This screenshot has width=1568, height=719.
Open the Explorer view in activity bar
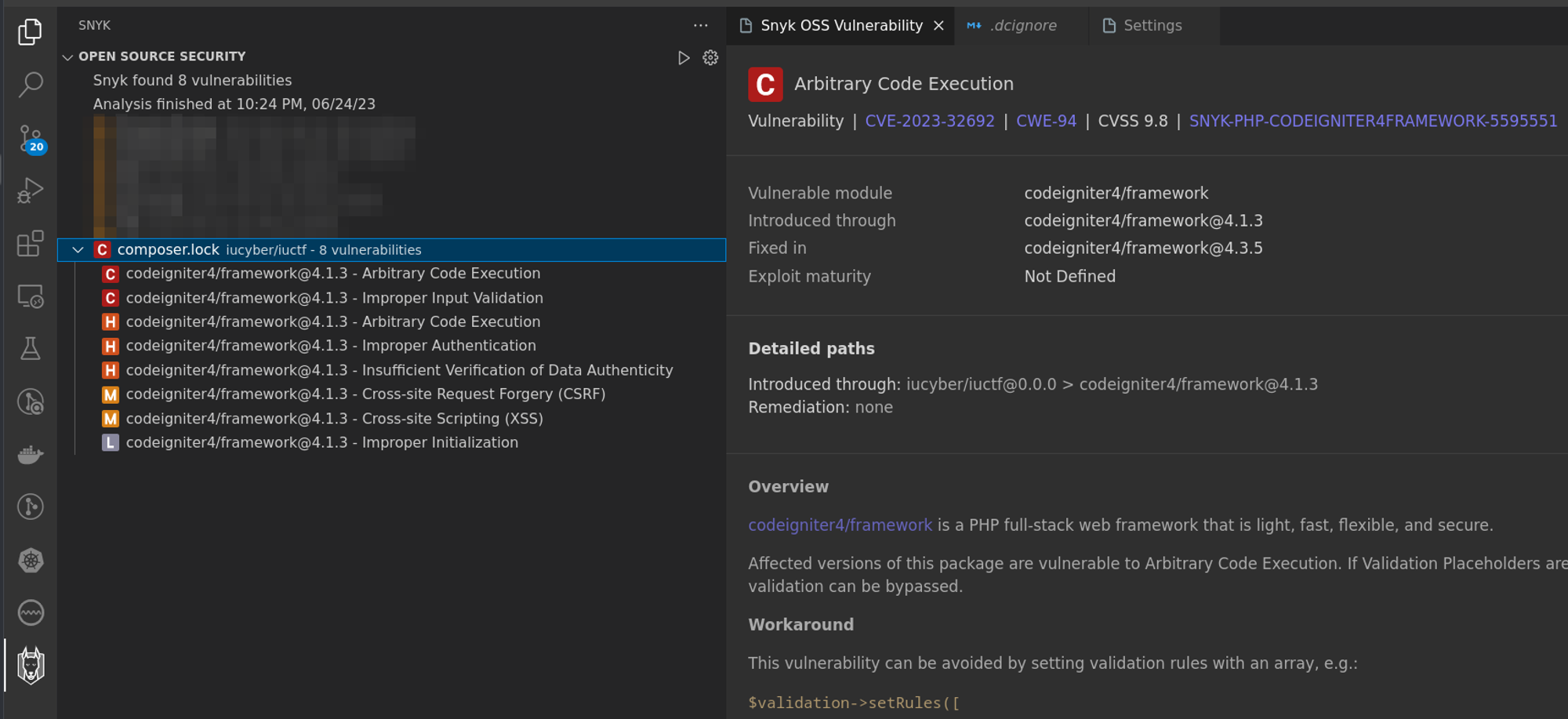click(x=30, y=31)
